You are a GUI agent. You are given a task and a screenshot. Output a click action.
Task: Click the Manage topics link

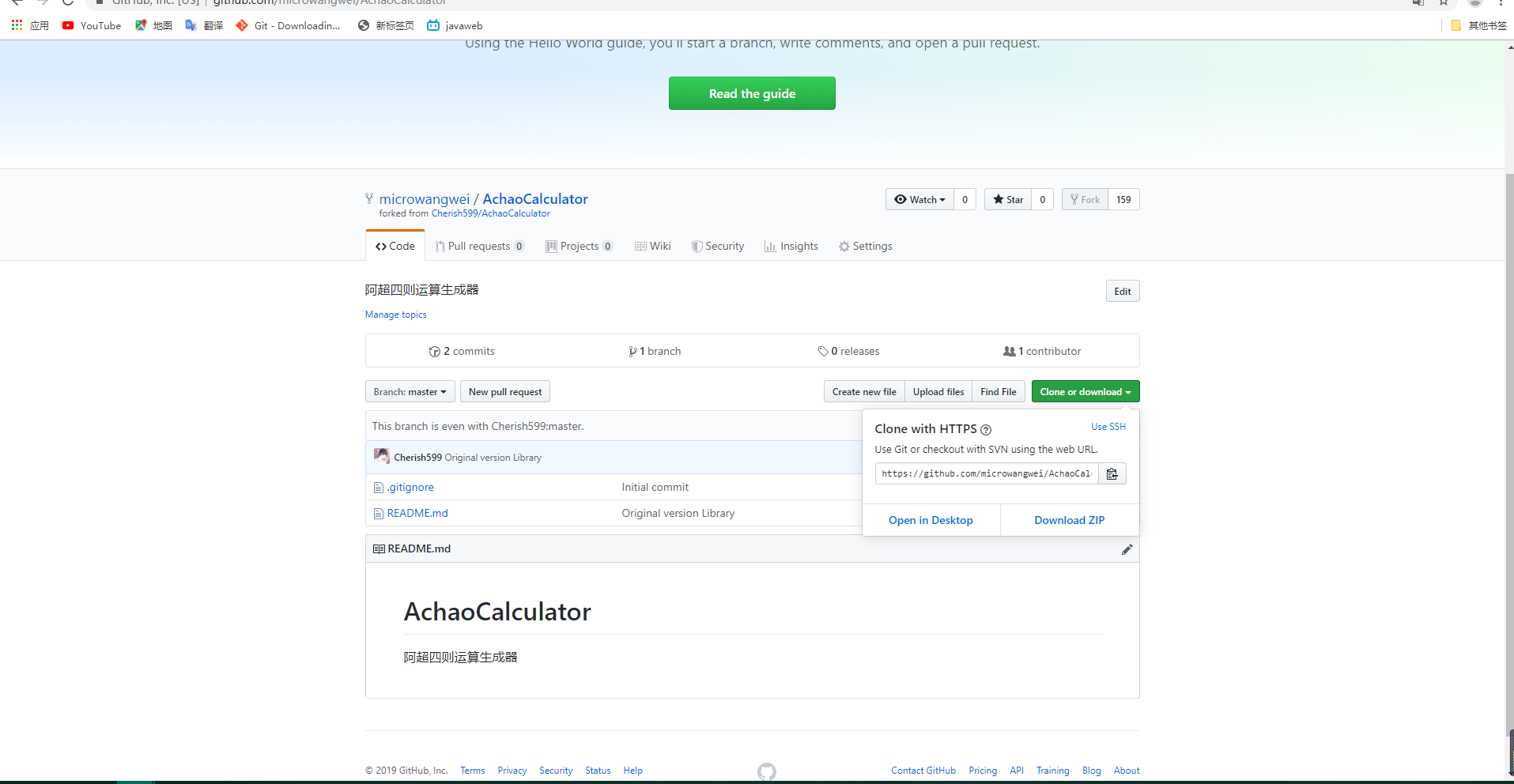tap(395, 315)
